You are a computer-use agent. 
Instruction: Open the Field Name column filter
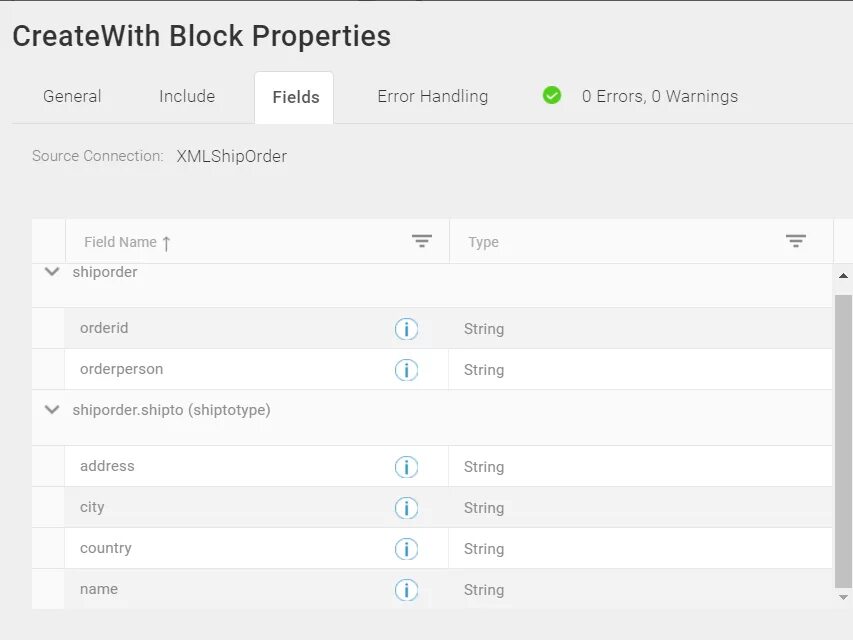422,242
